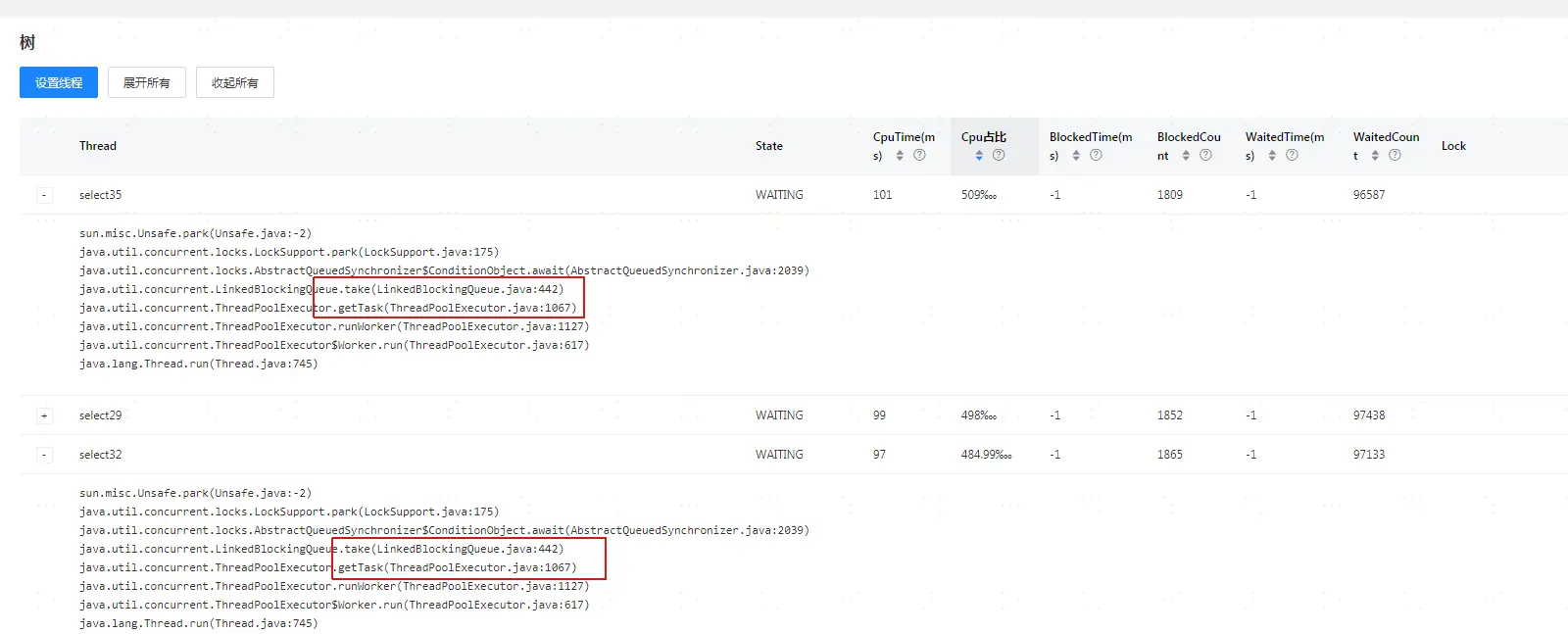Image resolution: width=1568 pixels, height=634 pixels.
Task: Collapse the select35 thread row
Action: coord(44,195)
